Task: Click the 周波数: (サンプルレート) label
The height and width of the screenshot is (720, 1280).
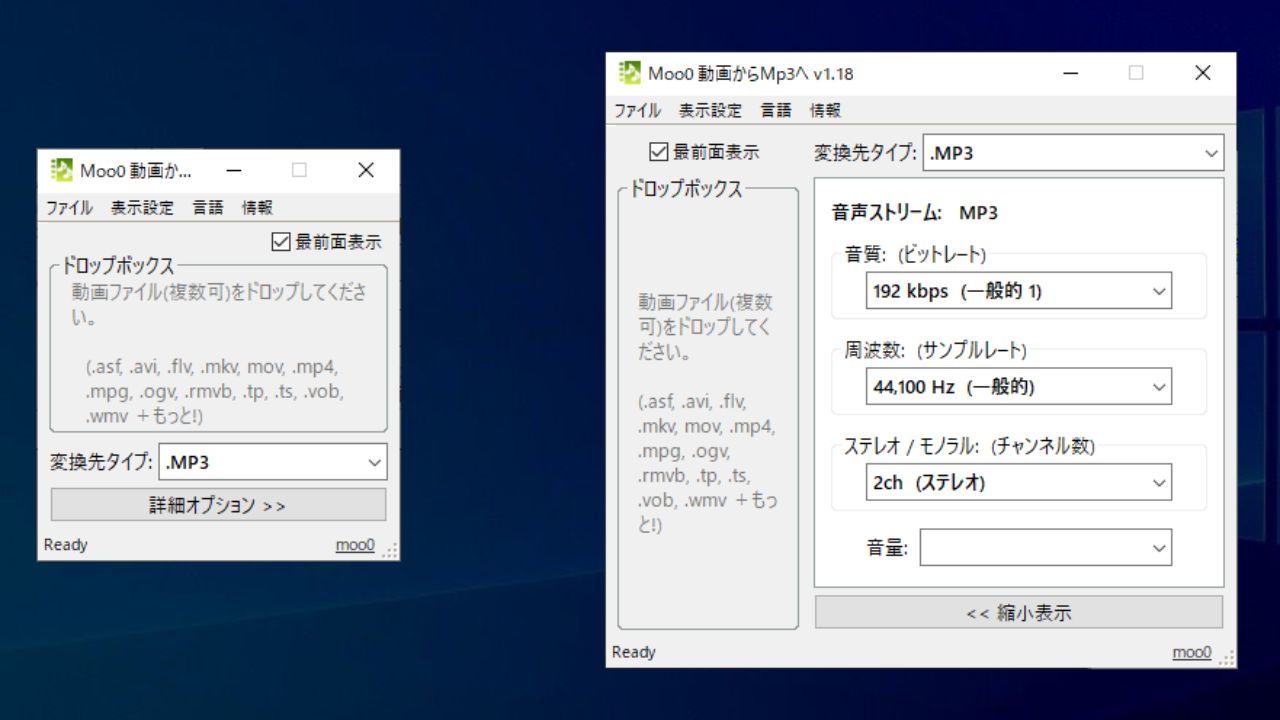Action: (936, 350)
